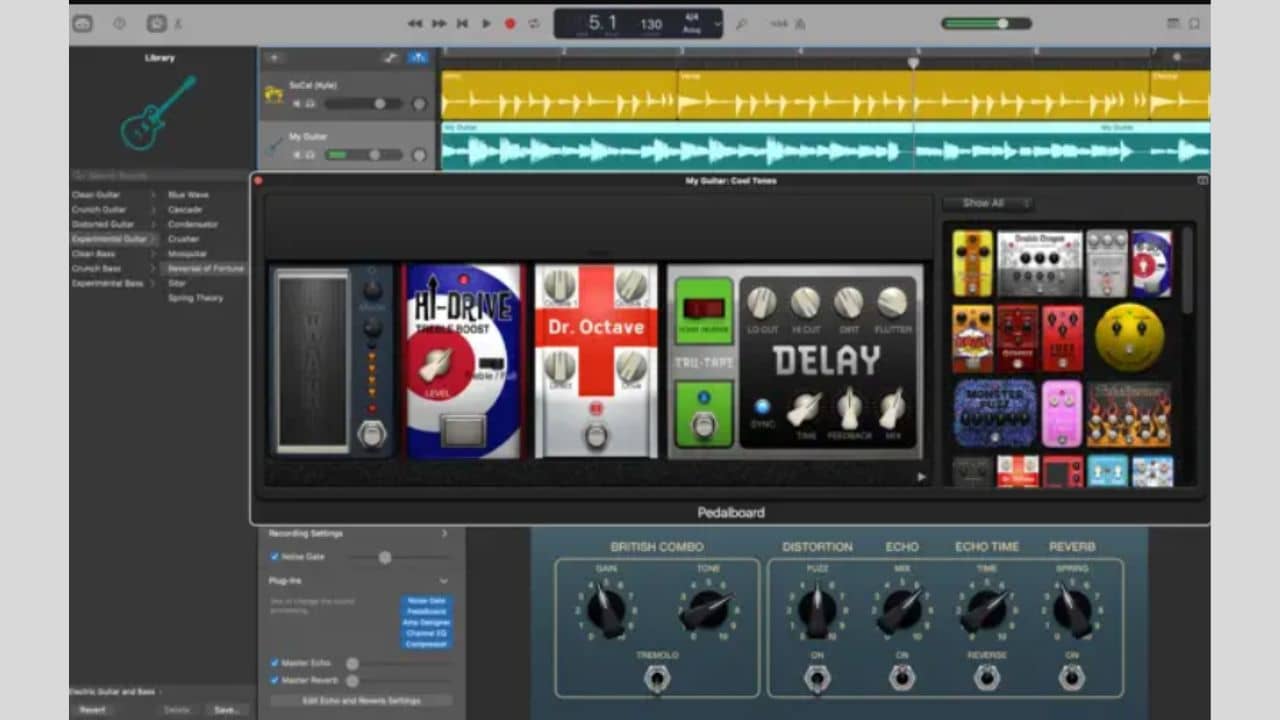This screenshot has height=720, width=1280.
Task: Toggle the Delay pedal Sync button
Action: click(x=762, y=406)
